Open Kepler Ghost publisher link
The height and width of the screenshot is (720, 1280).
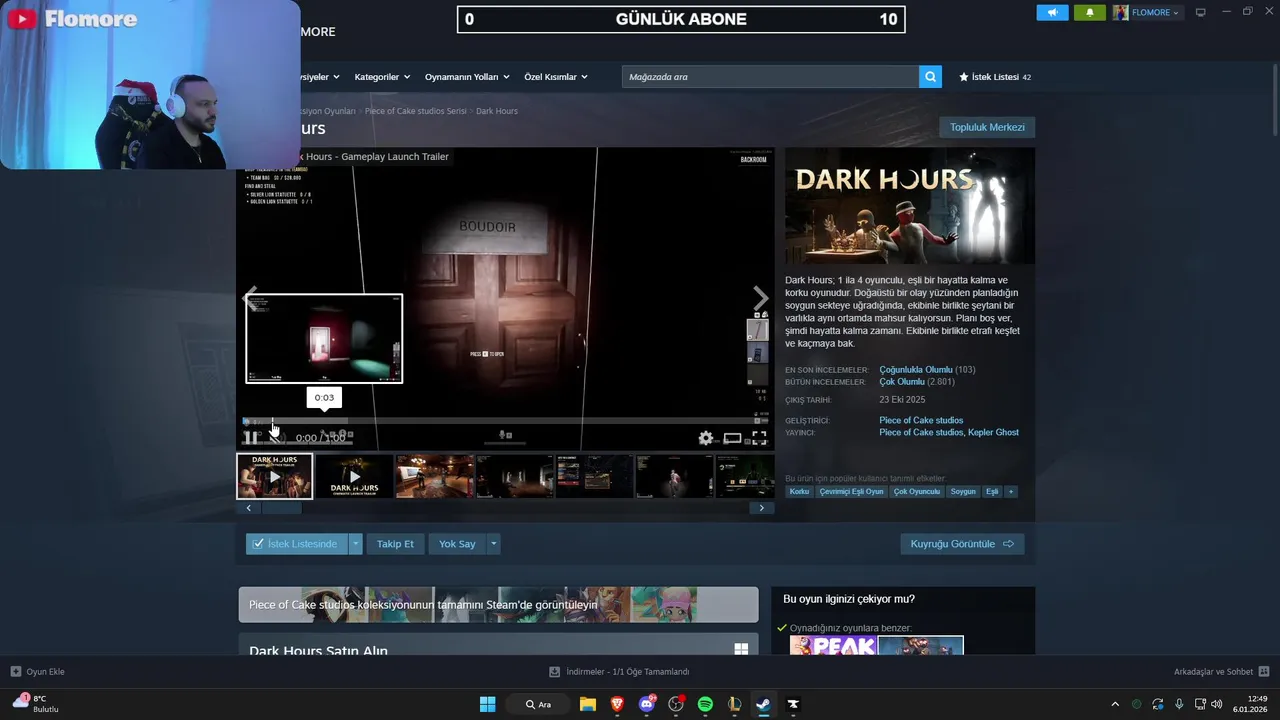(x=993, y=432)
